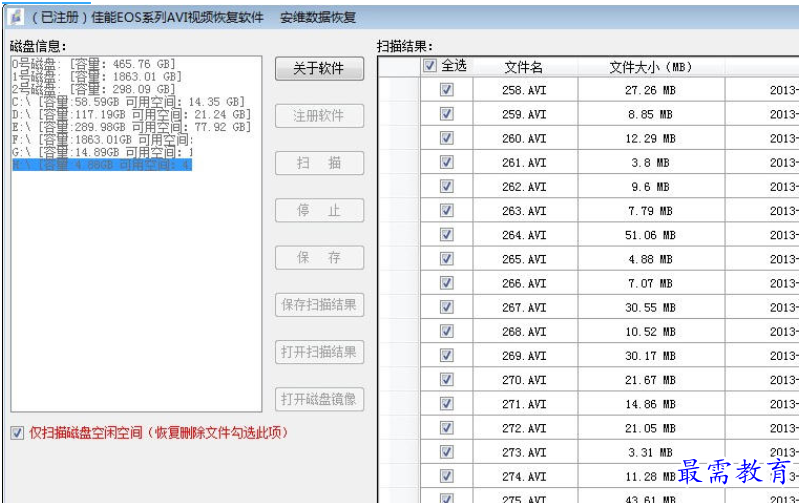The height and width of the screenshot is (503, 799).
Task: Select the highlighted H:\ drive entry
Action: 102,165
